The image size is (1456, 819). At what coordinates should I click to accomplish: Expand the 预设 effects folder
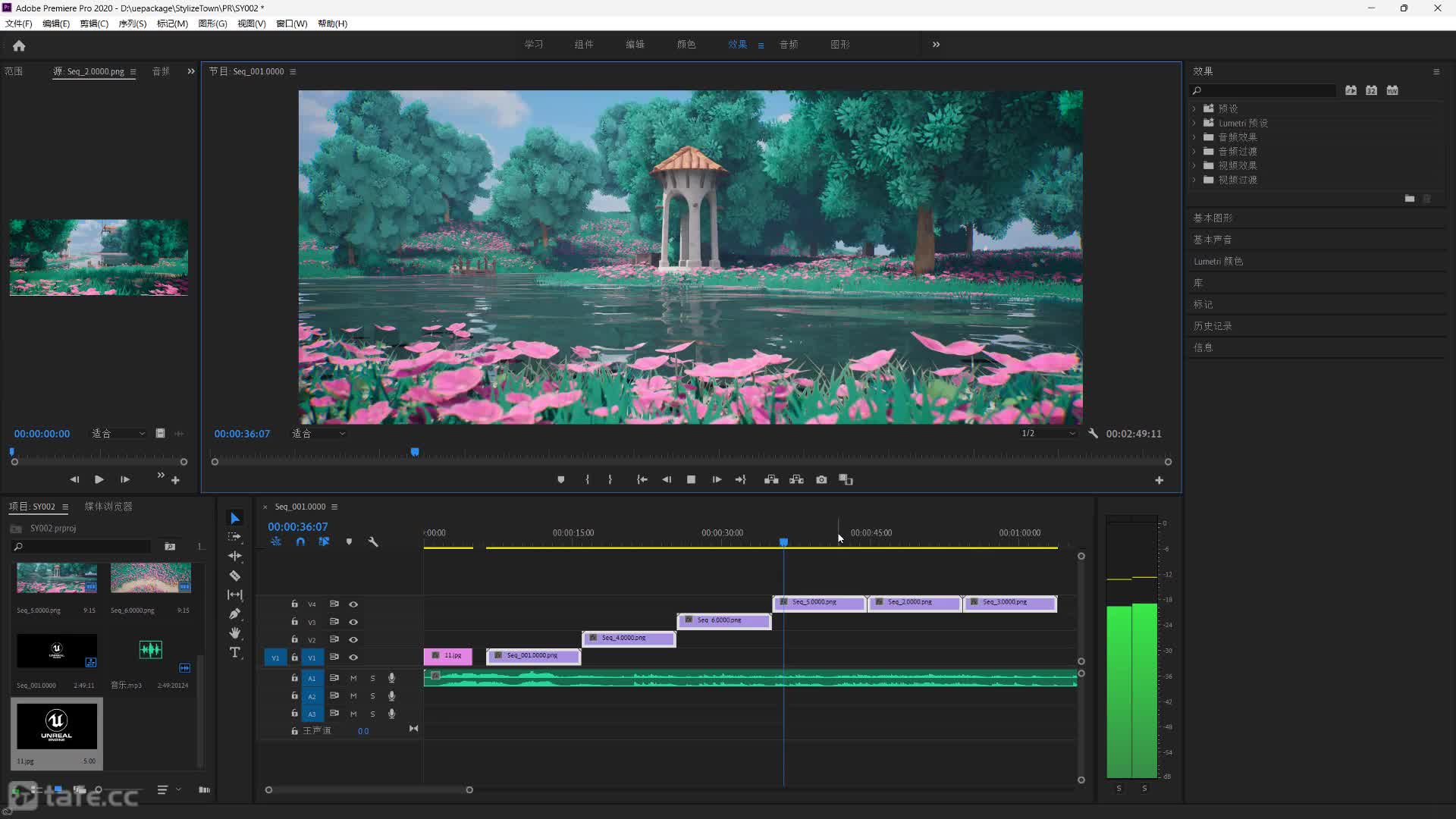coord(1194,108)
